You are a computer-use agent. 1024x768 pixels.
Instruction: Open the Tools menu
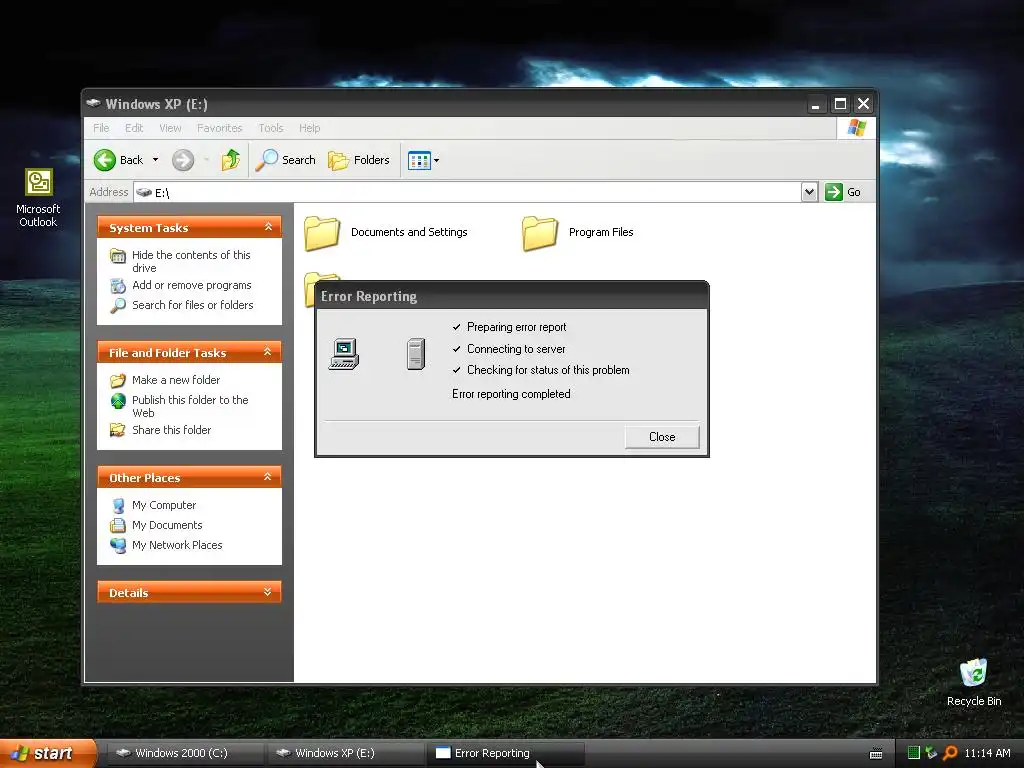pos(270,128)
